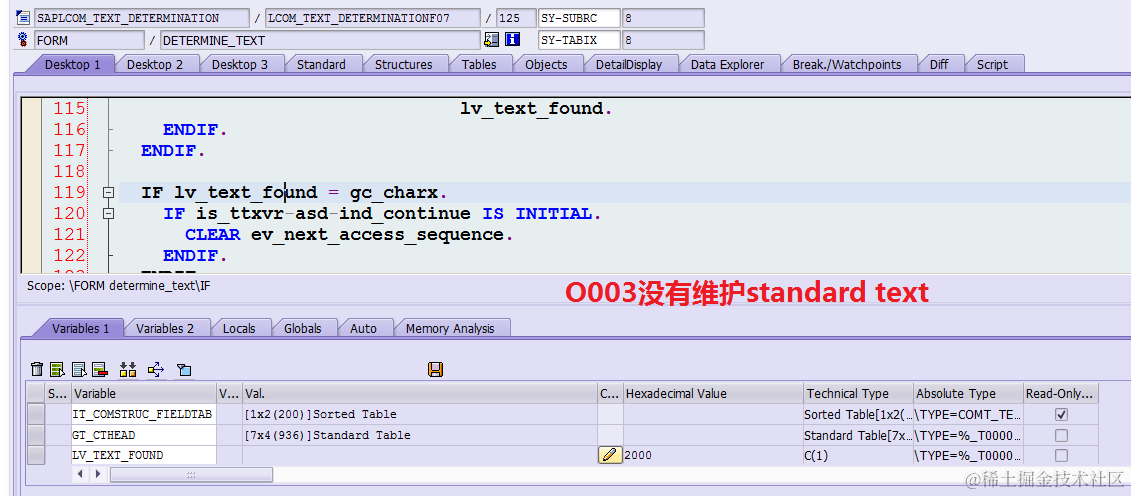Open the Diff tab

(x=938, y=64)
